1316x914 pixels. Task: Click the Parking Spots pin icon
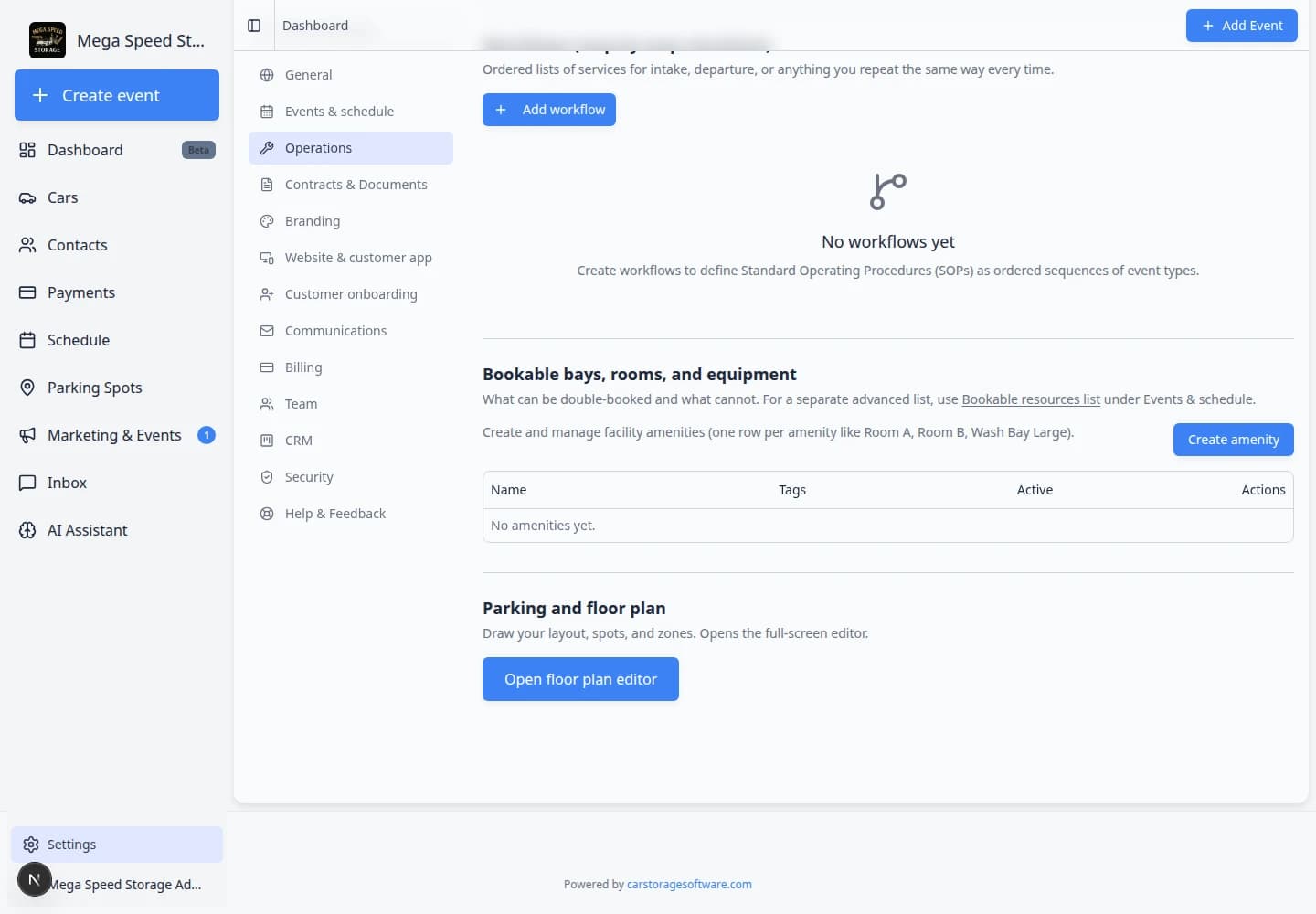[x=27, y=388]
